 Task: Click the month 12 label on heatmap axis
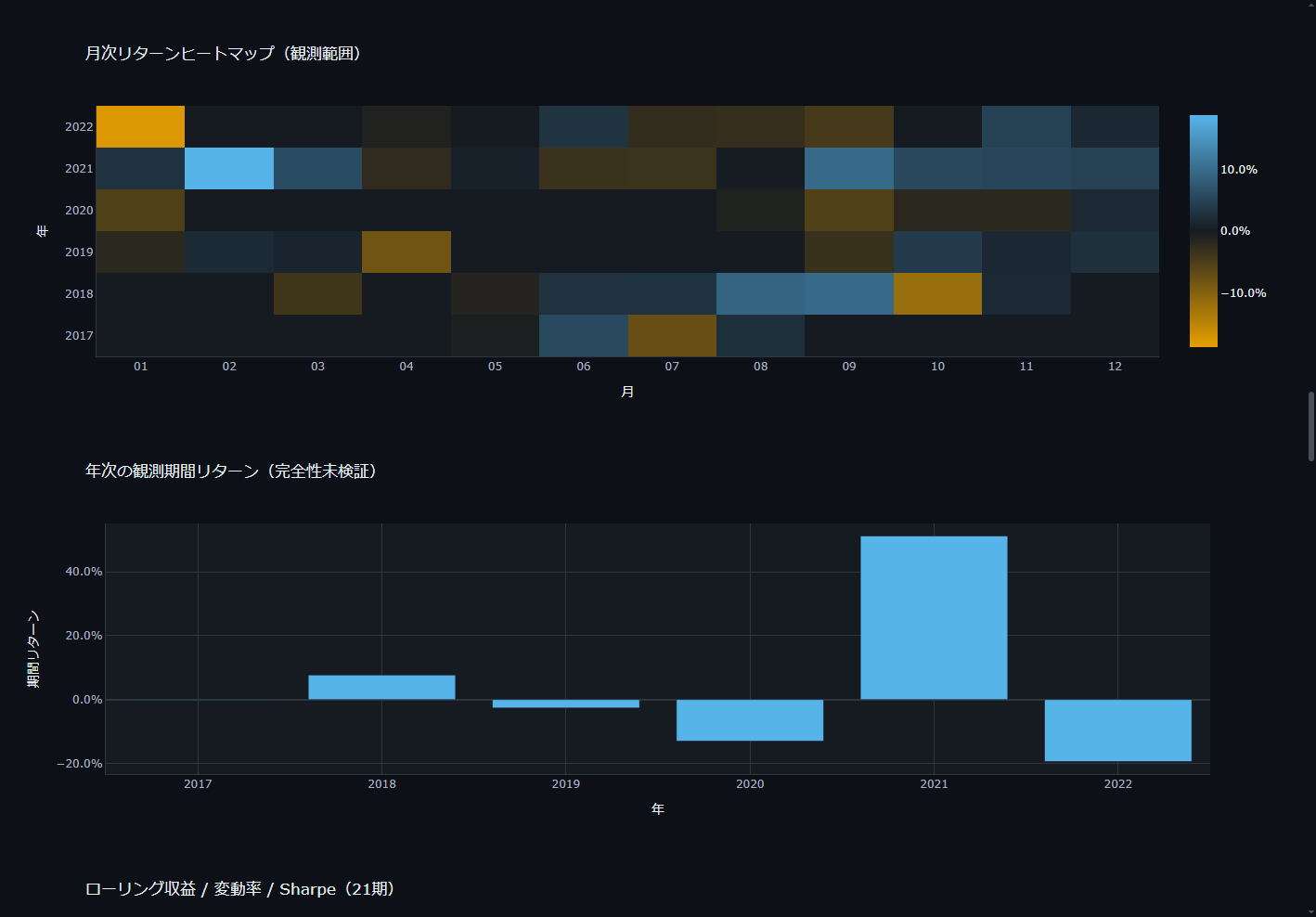[1115, 367]
